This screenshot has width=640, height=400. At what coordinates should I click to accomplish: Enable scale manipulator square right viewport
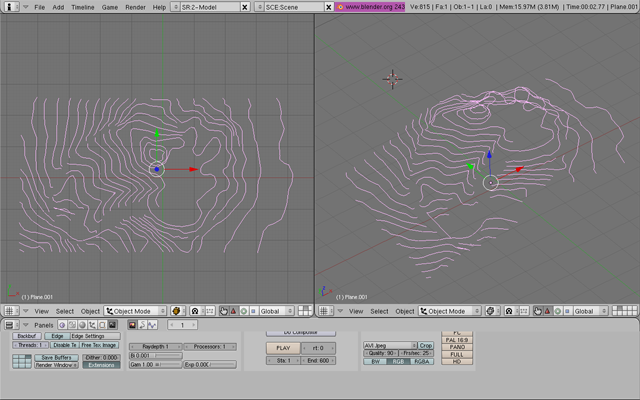pyautogui.click(x=567, y=311)
